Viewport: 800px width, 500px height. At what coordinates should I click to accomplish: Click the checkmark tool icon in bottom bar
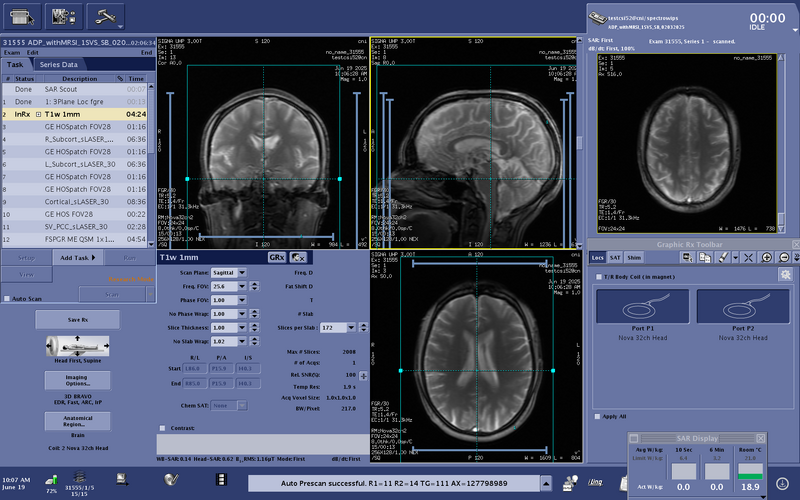coord(171,480)
